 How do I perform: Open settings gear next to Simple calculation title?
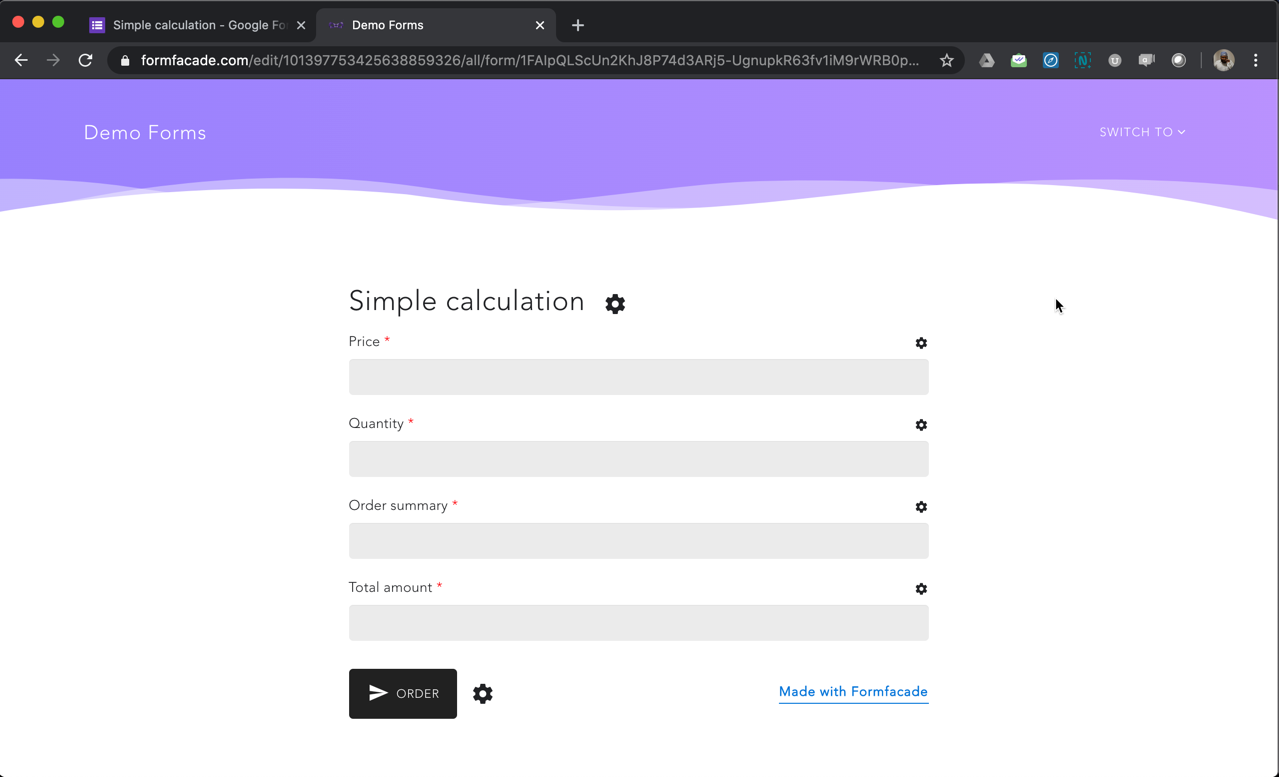615,304
